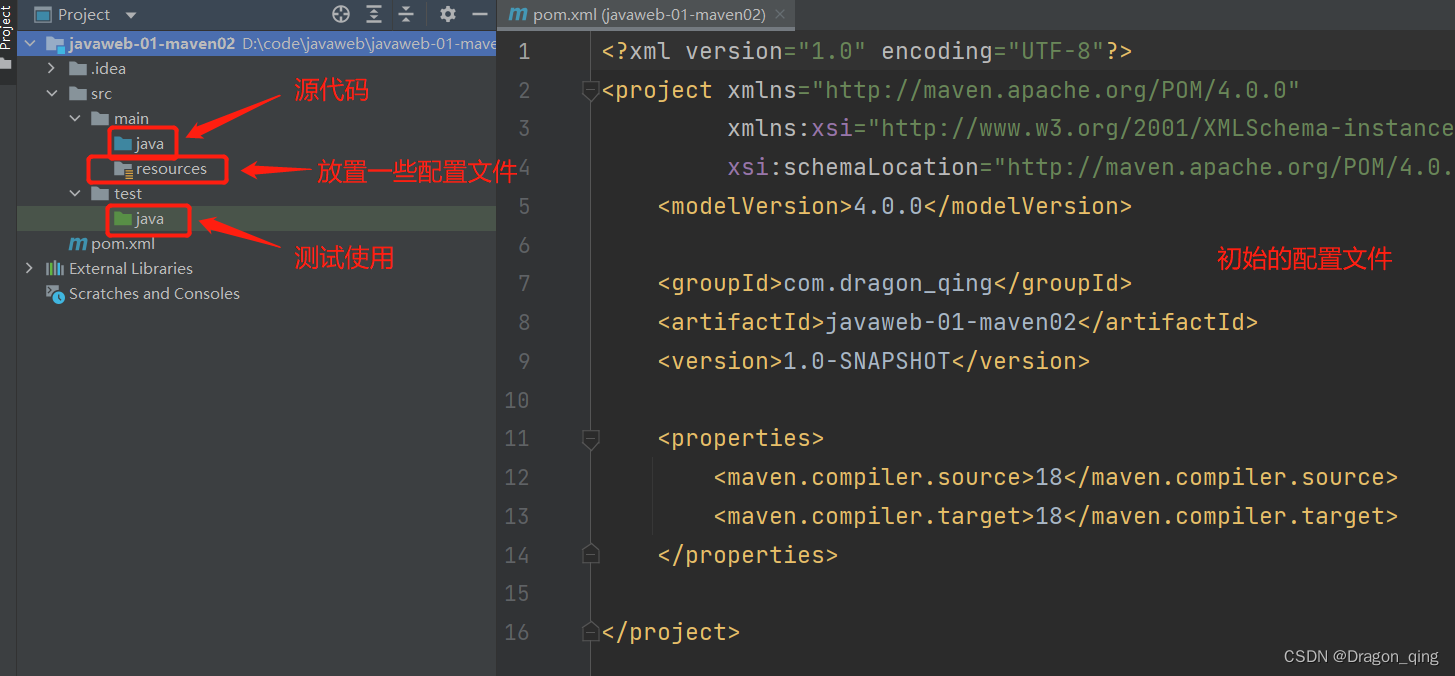Viewport: 1455px width, 676px height.
Task: Click the xml version declaration line
Action: point(867,51)
